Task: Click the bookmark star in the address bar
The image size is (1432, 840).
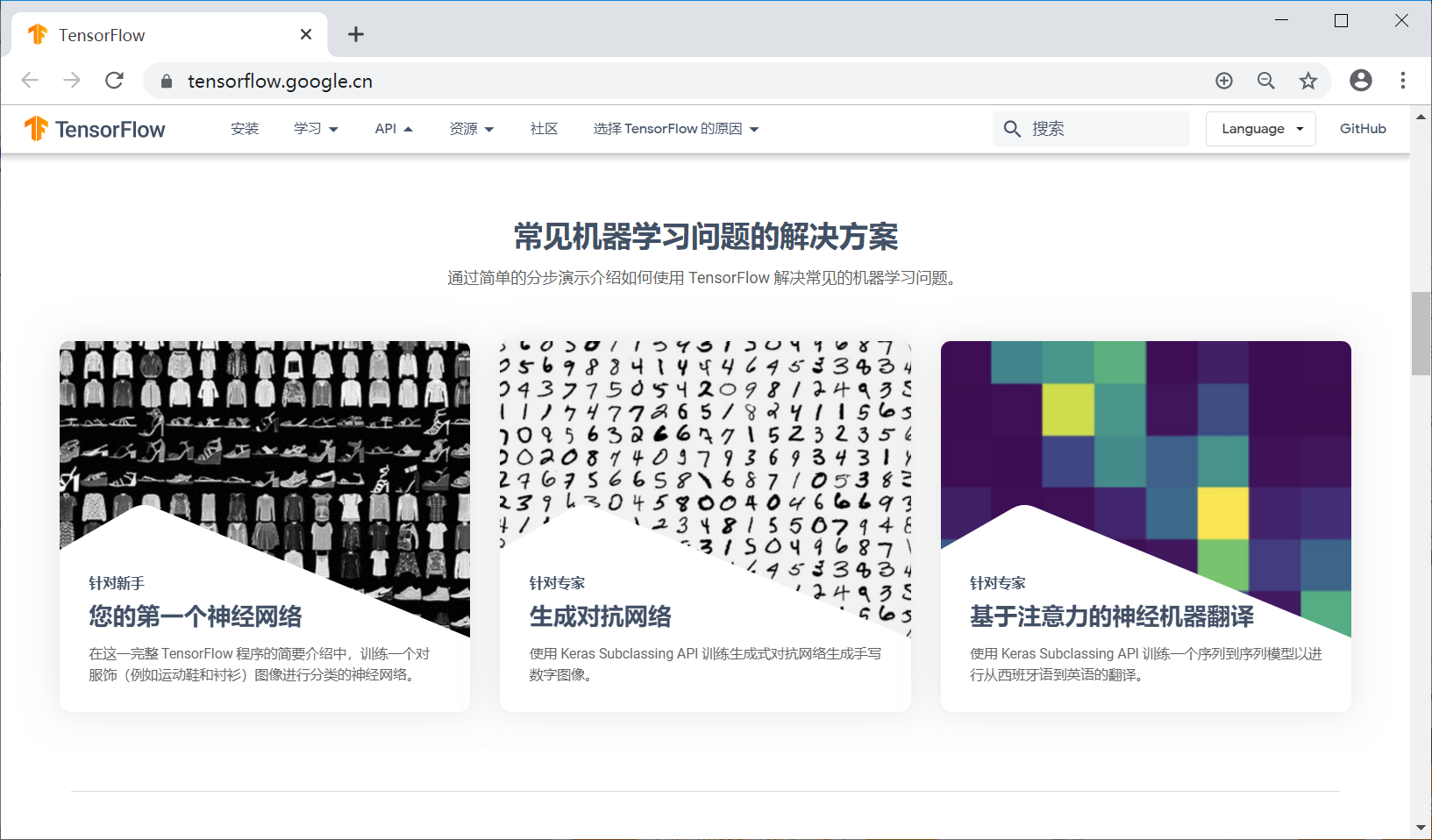Action: [1307, 80]
